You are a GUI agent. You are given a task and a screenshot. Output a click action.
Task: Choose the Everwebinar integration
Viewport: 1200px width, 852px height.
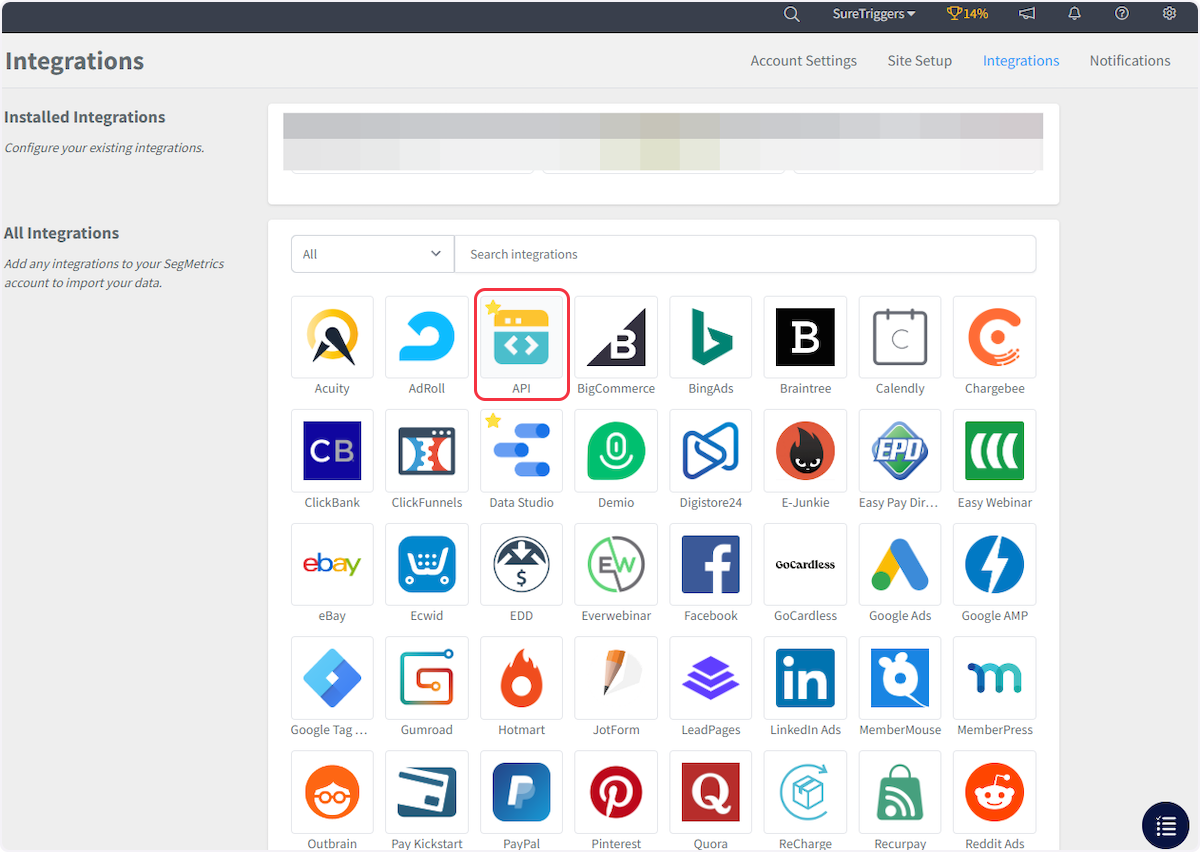click(616, 565)
